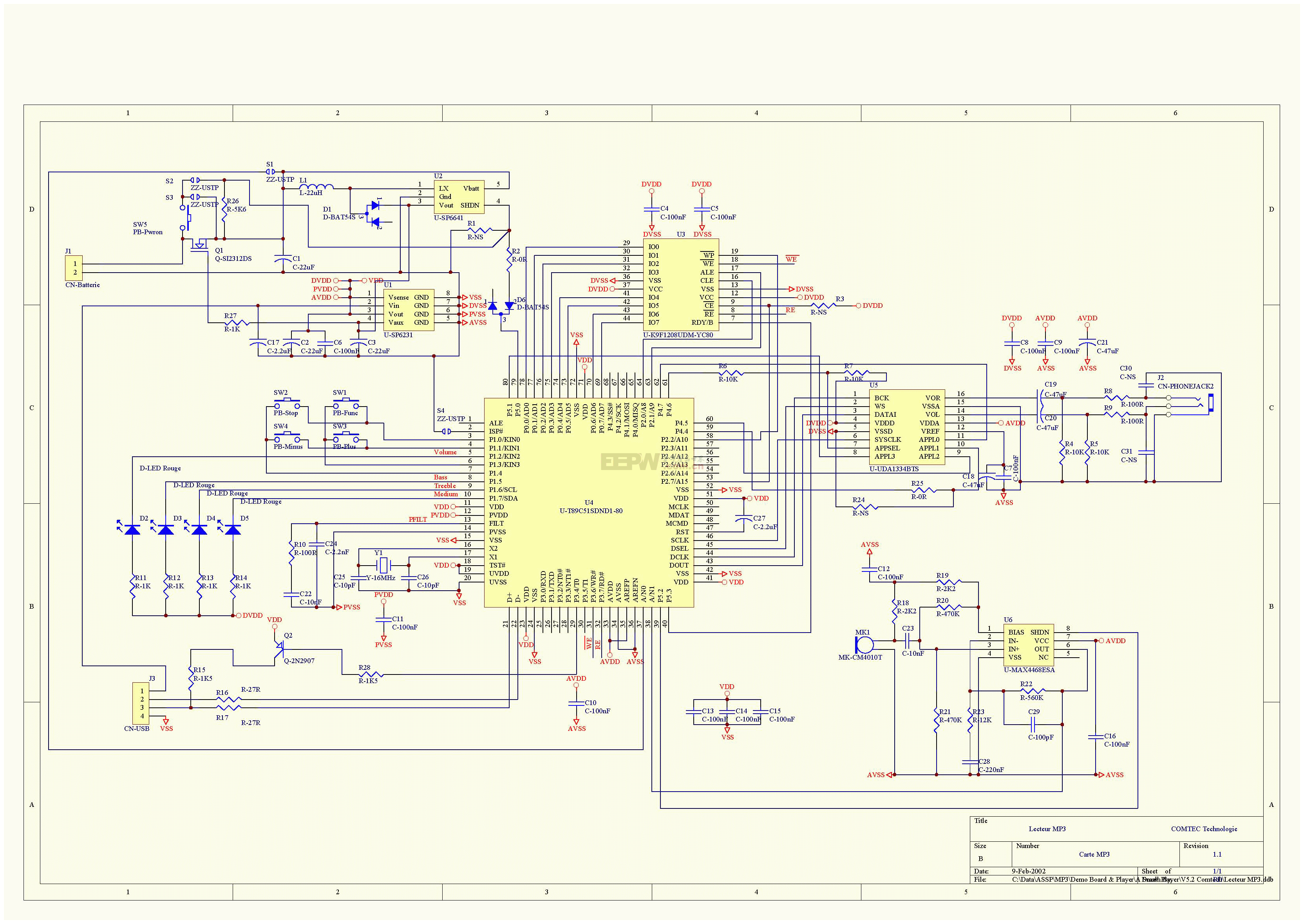Screen dimensions: 1304x924
Task: Select the Y1 16MHz crystal symbol
Action: point(383,566)
